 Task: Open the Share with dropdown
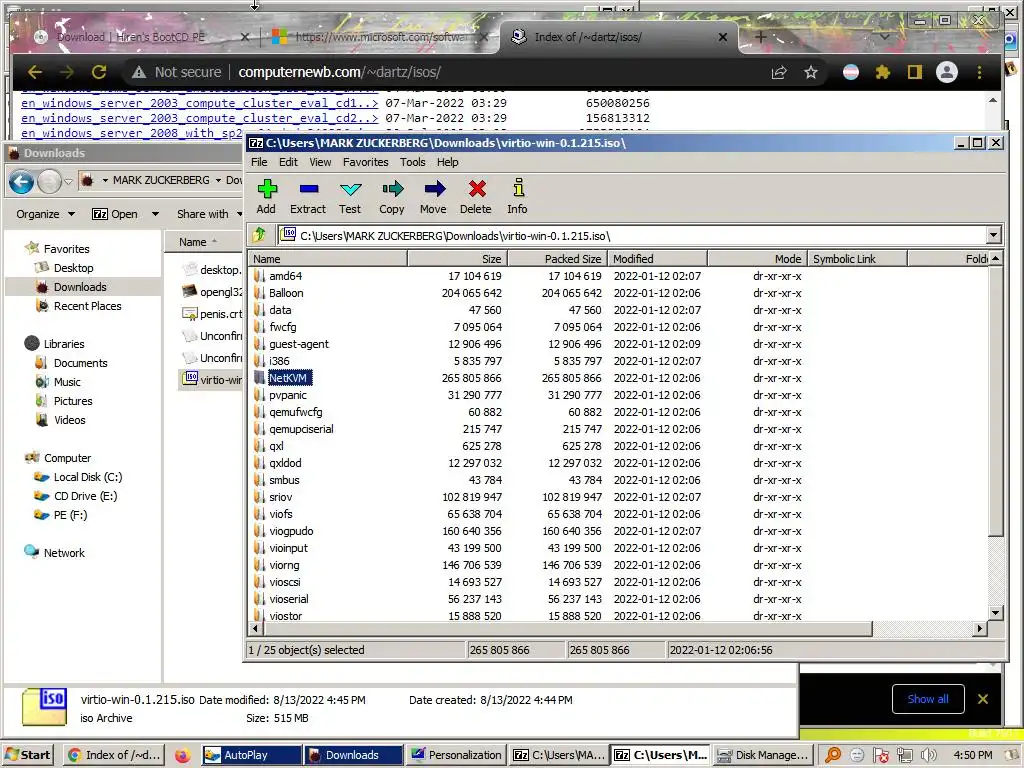[209, 214]
